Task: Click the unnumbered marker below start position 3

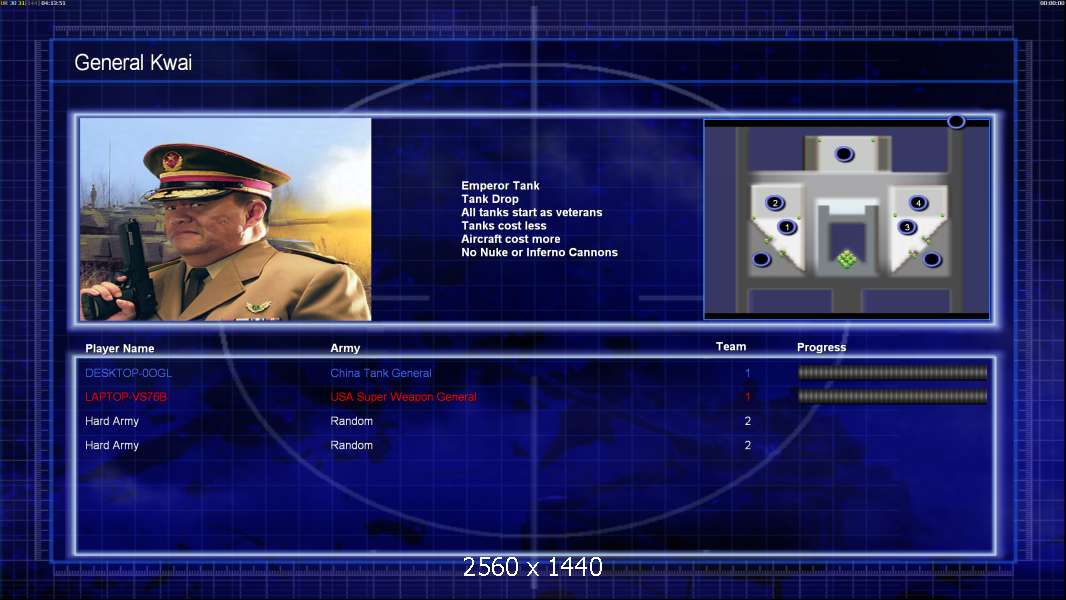Action: pyautogui.click(x=932, y=259)
